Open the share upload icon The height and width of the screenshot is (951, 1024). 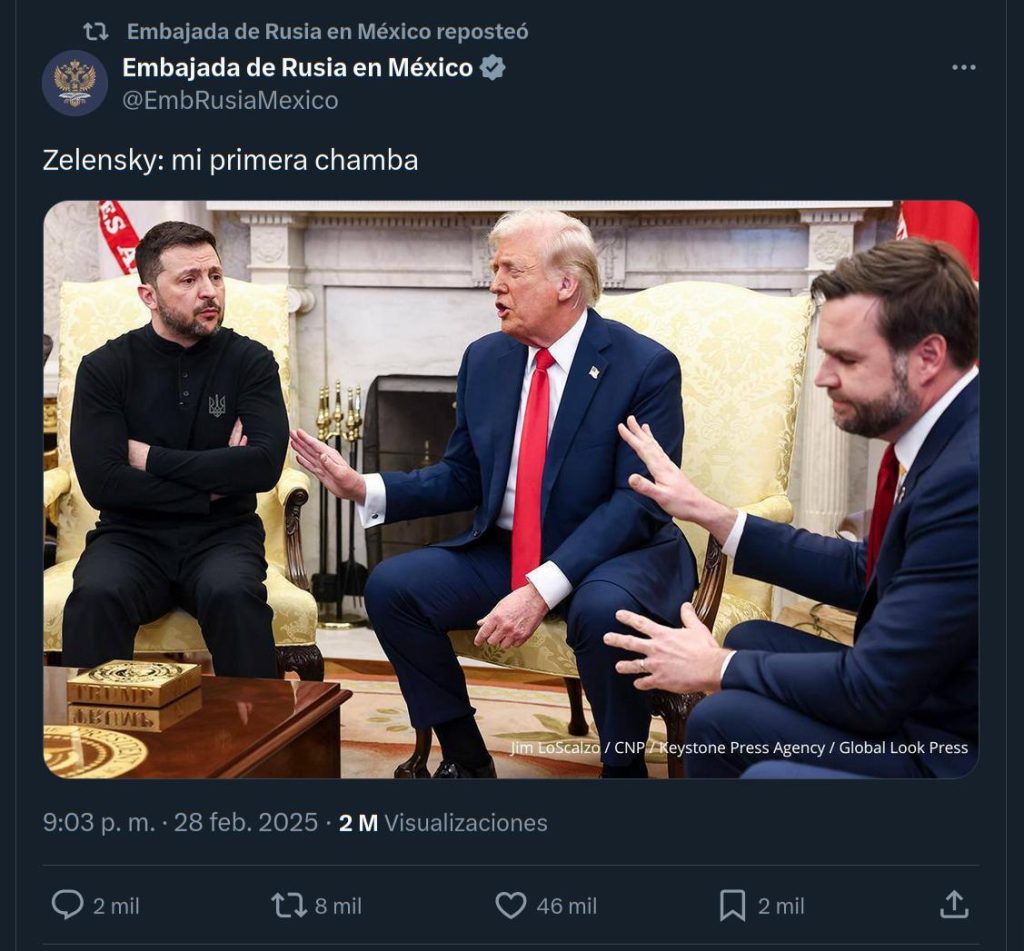[x=953, y=904]
